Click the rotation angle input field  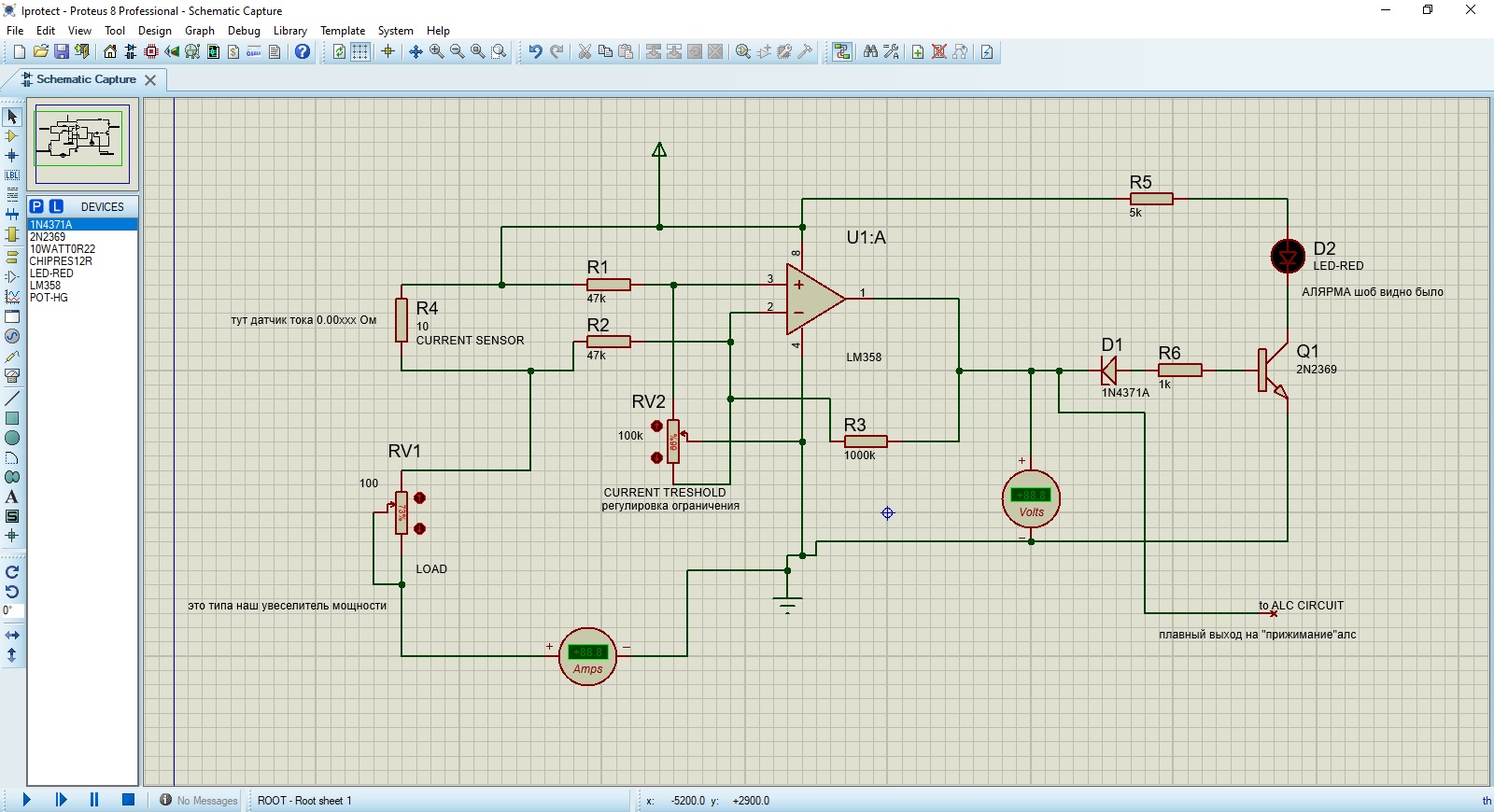(x=12, y=610)
